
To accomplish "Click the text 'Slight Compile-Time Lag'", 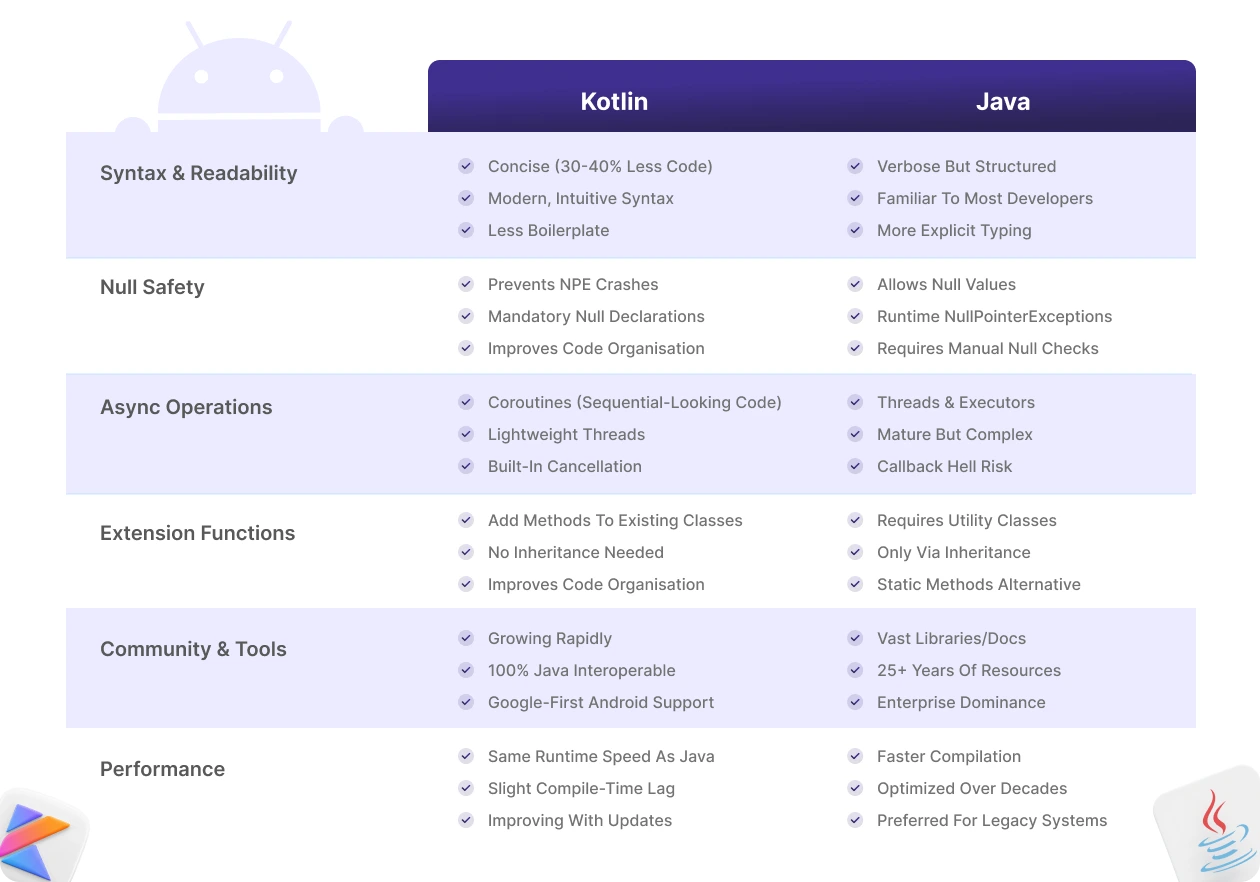I will tap(581, 788).
